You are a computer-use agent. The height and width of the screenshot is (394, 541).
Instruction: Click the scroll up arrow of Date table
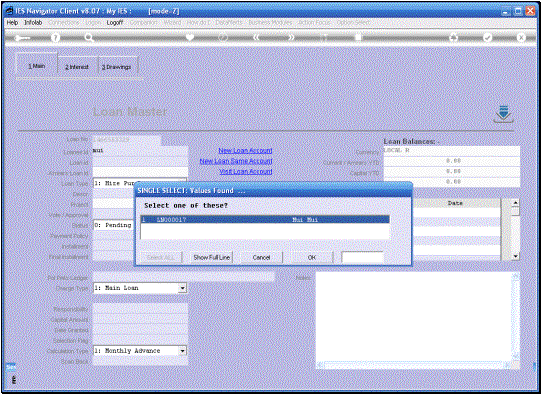(515, 203)
